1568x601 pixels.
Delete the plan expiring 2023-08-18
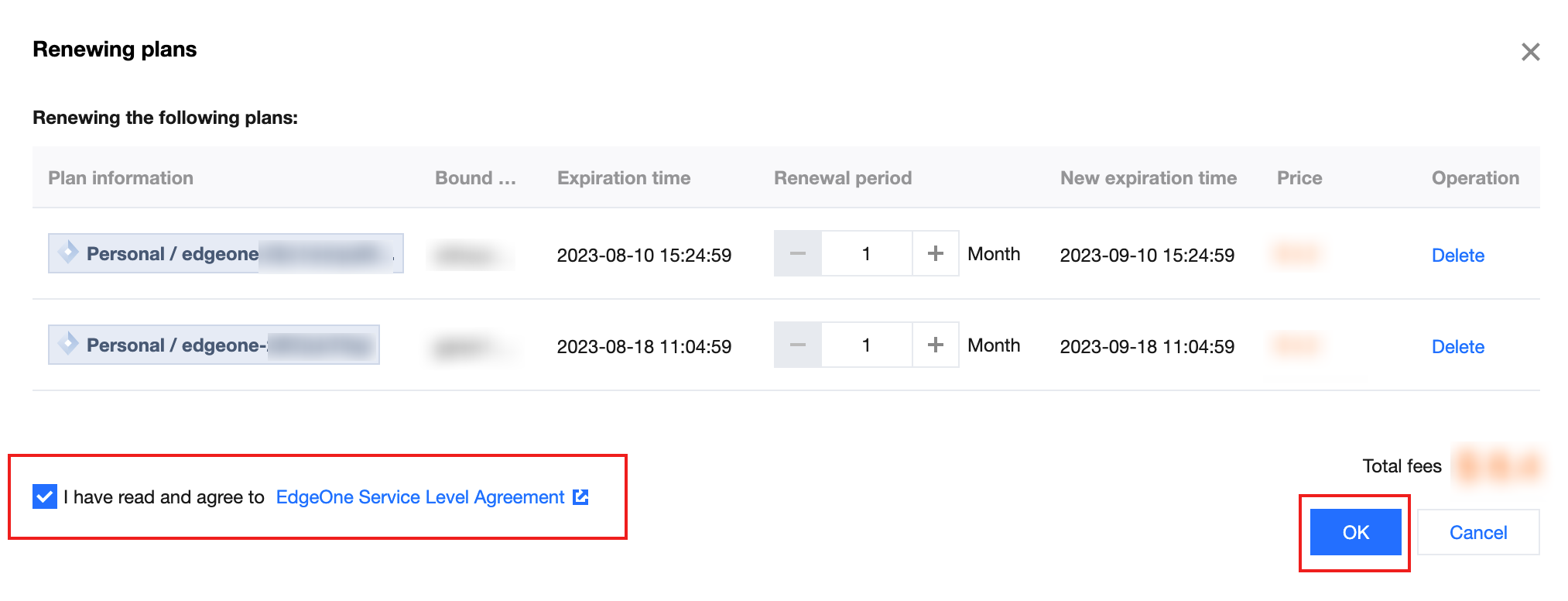(1457, 347)
